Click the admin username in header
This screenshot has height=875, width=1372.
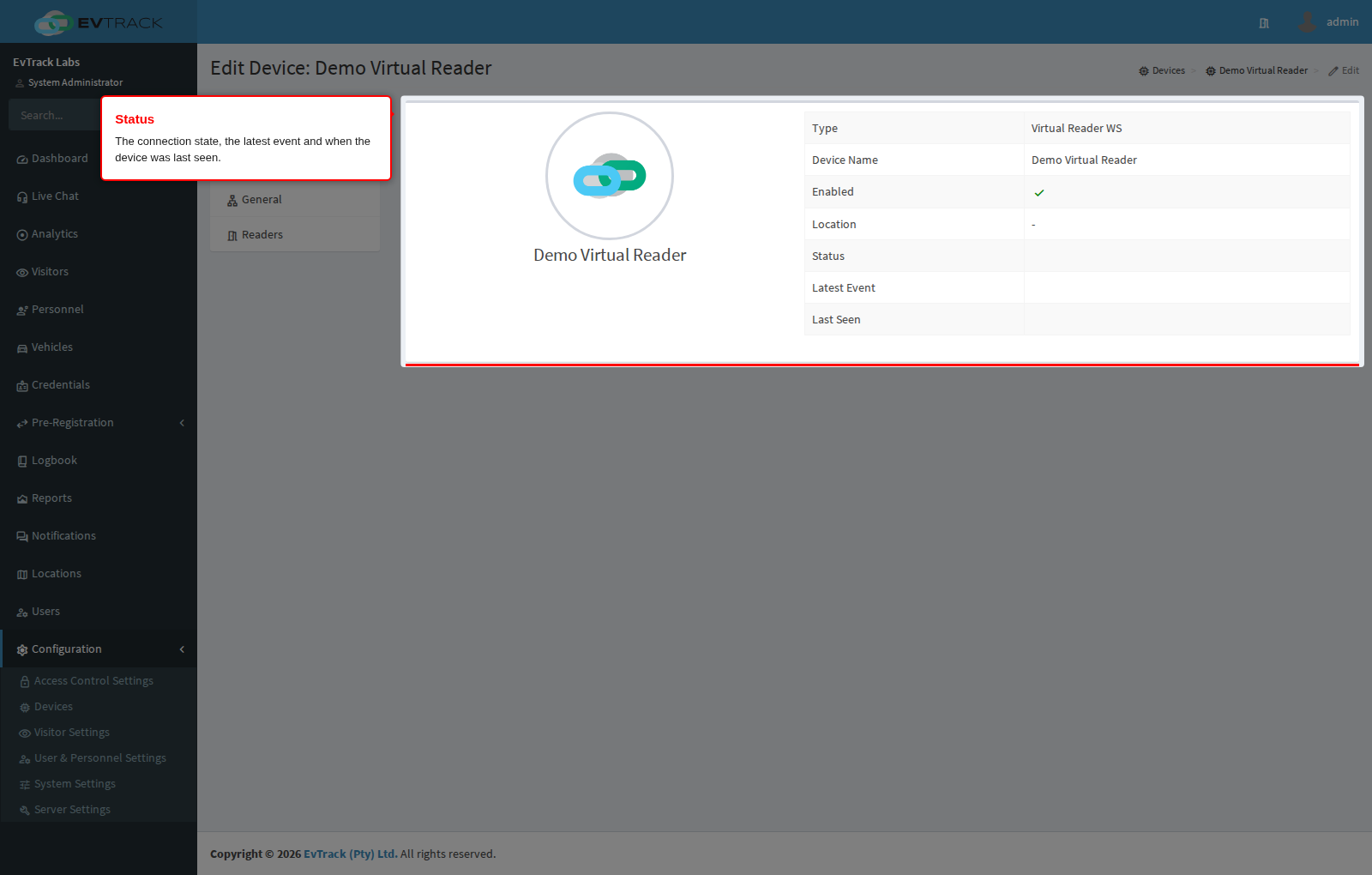pyautogui.click(x=1342, y=22)
